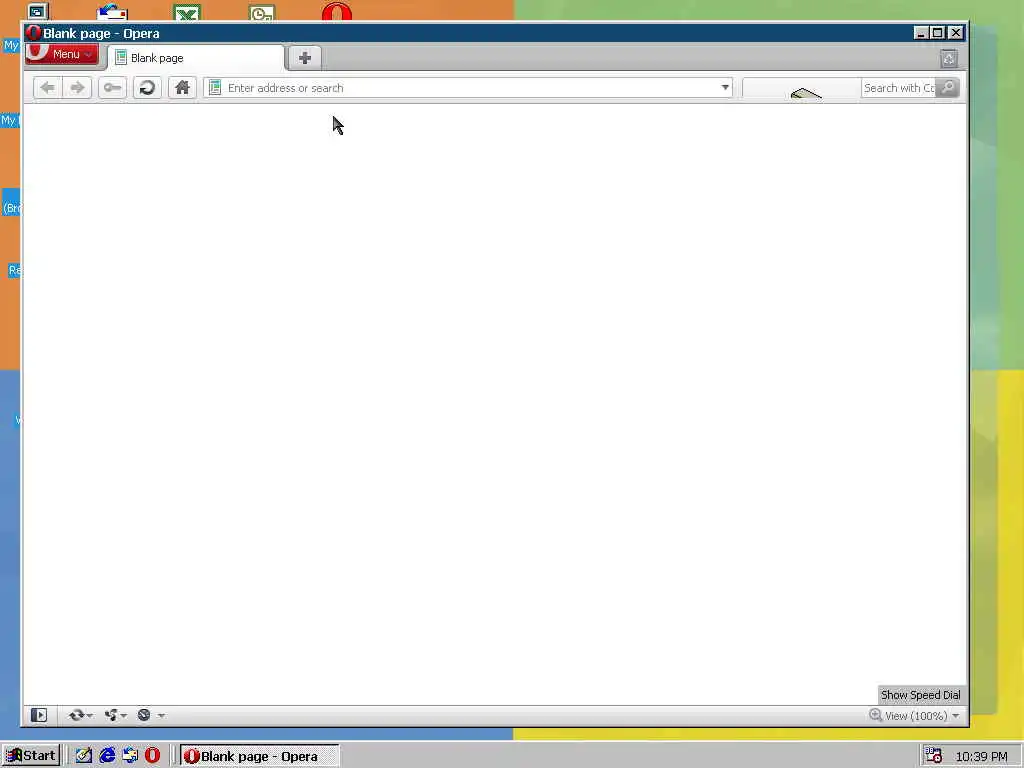Open the Windows Start menu
1024x768 pixels.
coord(31,756)
